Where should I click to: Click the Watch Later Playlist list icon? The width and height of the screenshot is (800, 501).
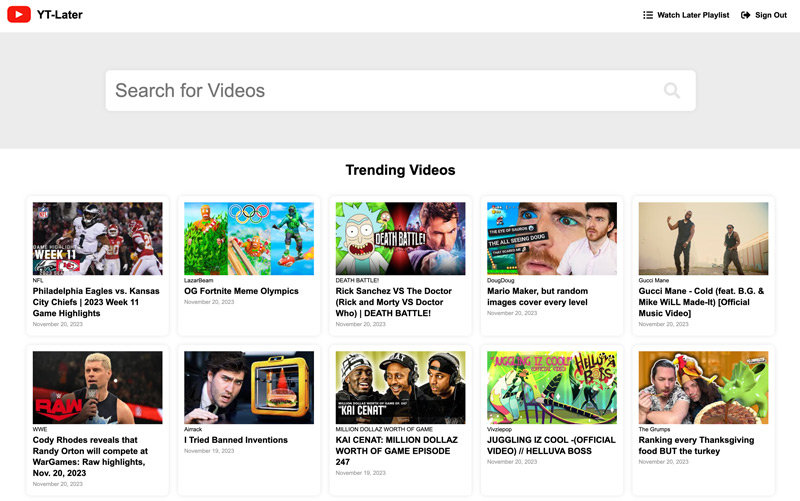coord(647,15)
